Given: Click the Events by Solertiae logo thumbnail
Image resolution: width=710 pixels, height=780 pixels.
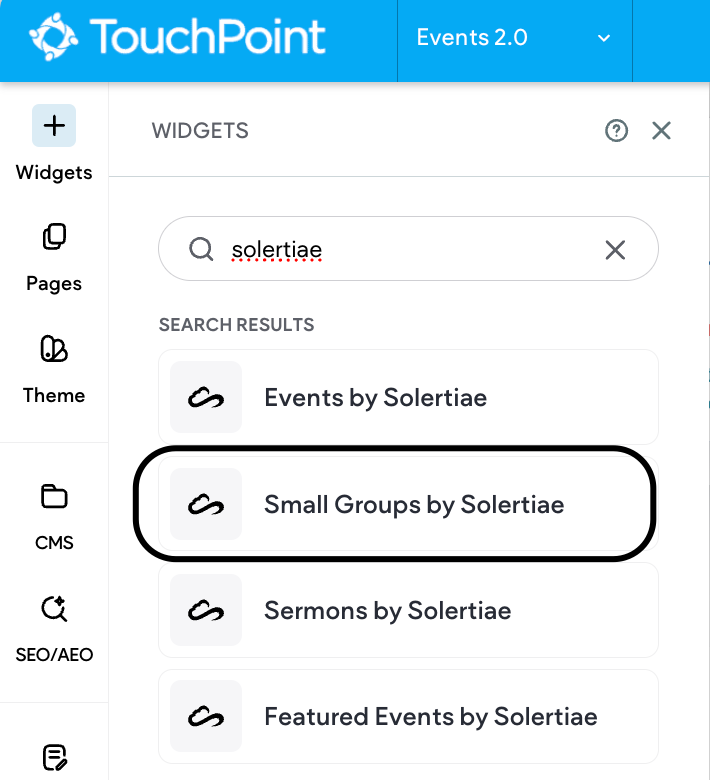Looking at the screenshot, I should tap(206, 397).
